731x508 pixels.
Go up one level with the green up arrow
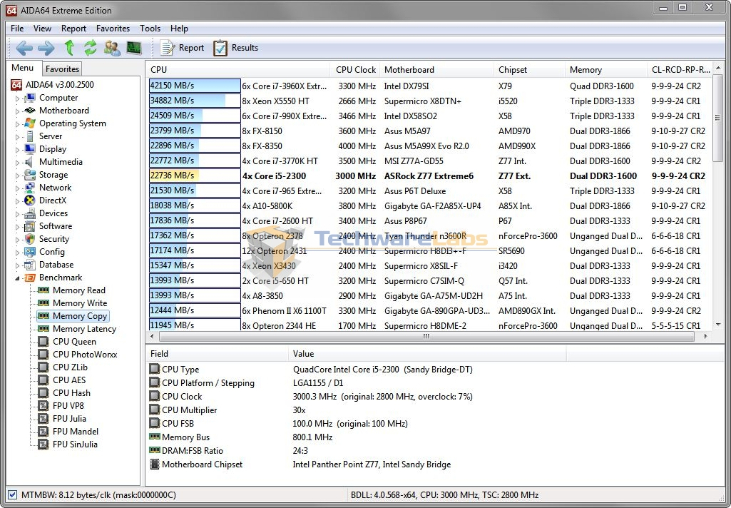[x=69, y=48]
